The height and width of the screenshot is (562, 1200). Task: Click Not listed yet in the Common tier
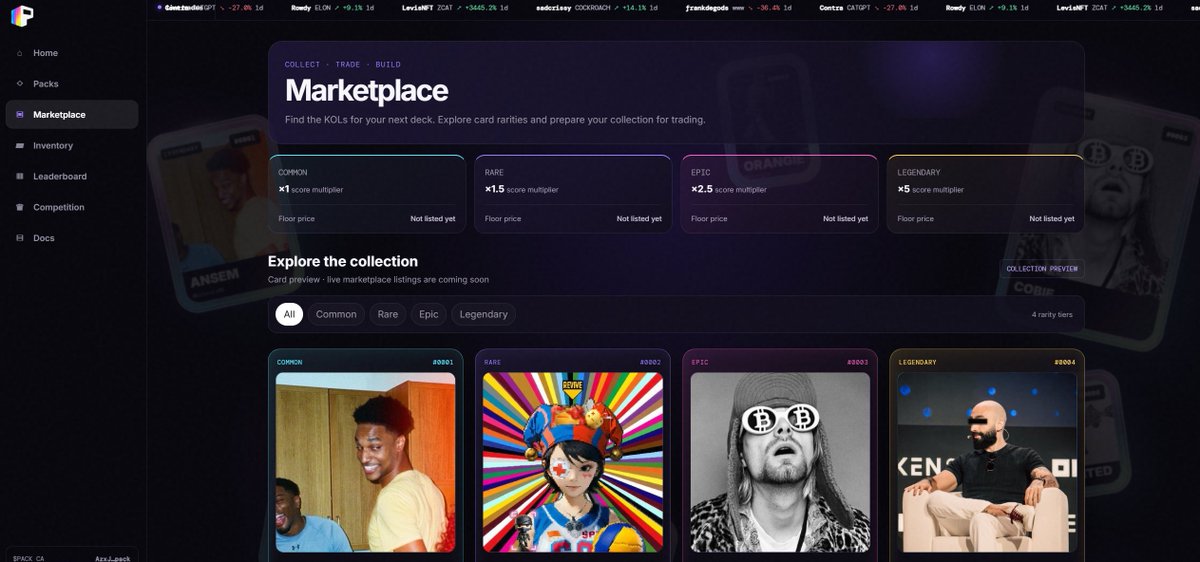click(432, 218)
